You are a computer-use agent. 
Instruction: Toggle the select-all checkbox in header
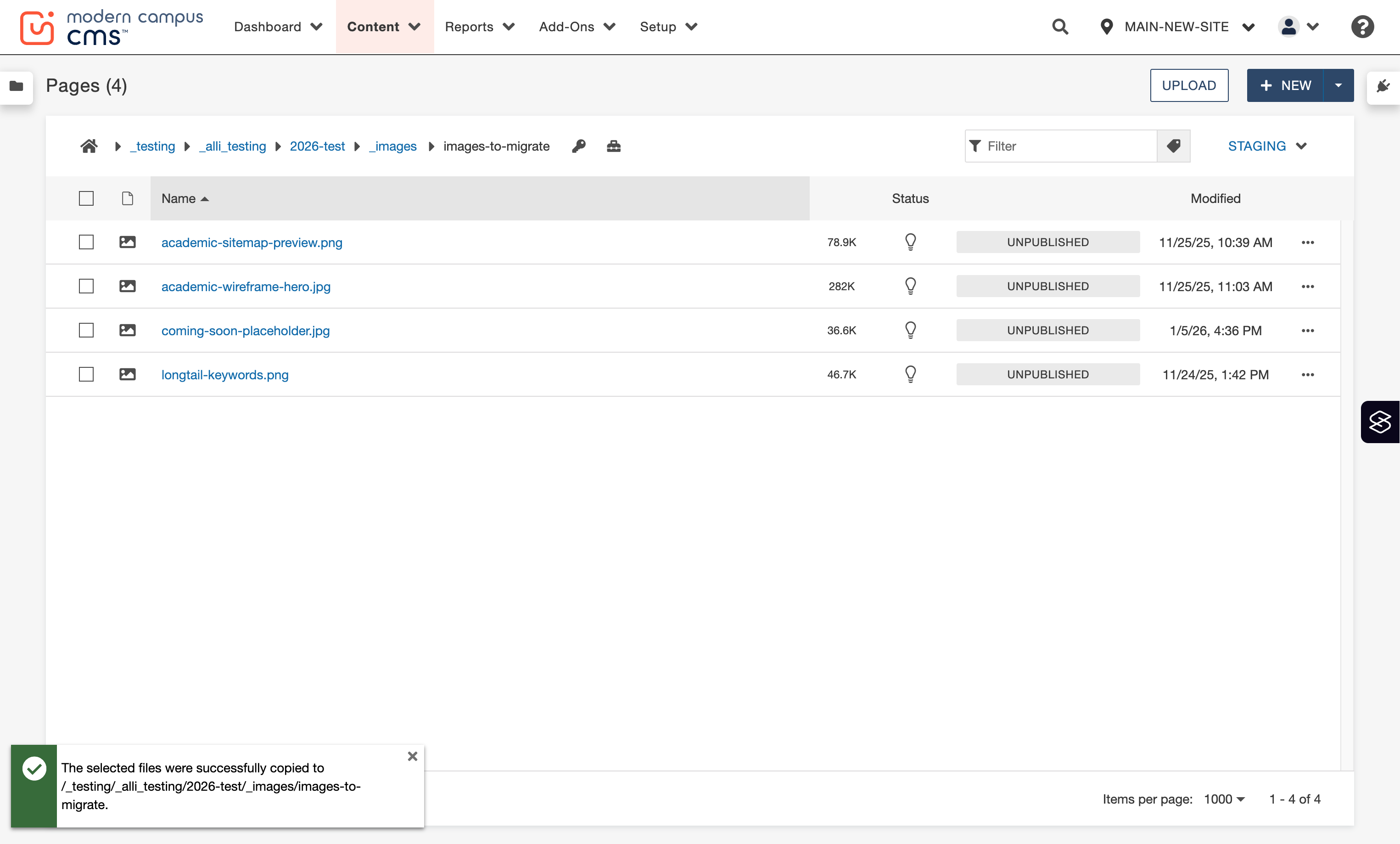point(86,198)
